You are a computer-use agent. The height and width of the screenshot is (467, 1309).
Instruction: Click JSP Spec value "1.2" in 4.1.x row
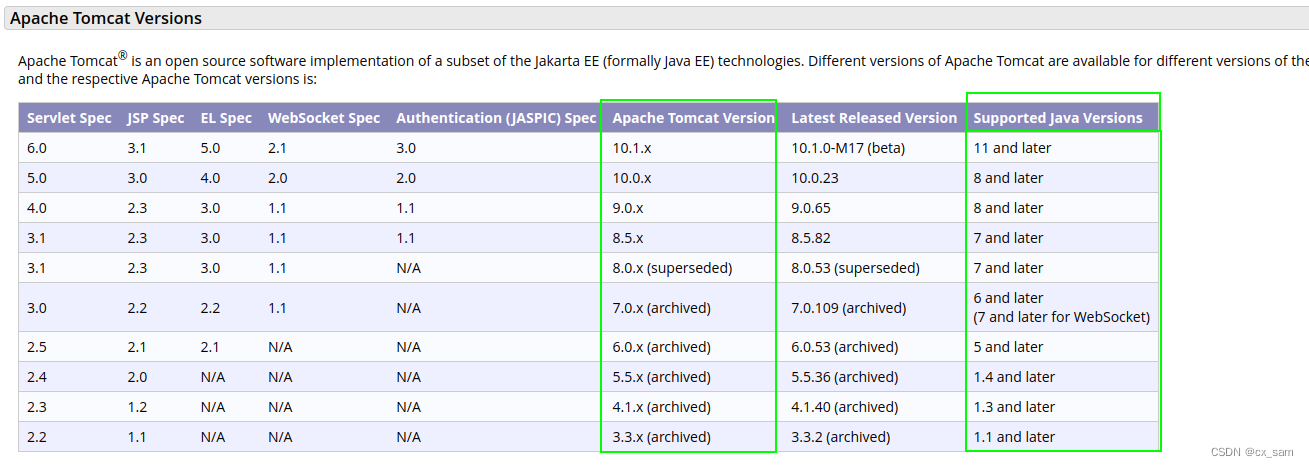point(137,407)
